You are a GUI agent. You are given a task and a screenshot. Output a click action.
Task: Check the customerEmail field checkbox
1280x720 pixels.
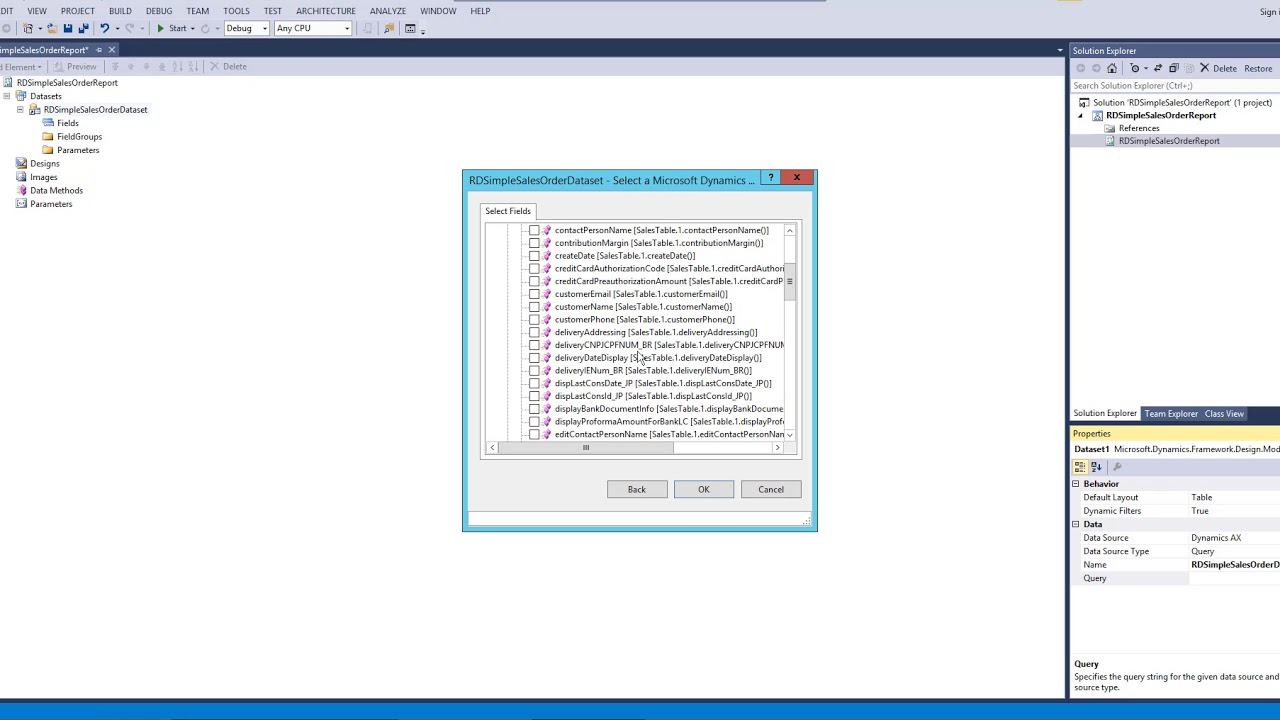pos(534,294)
